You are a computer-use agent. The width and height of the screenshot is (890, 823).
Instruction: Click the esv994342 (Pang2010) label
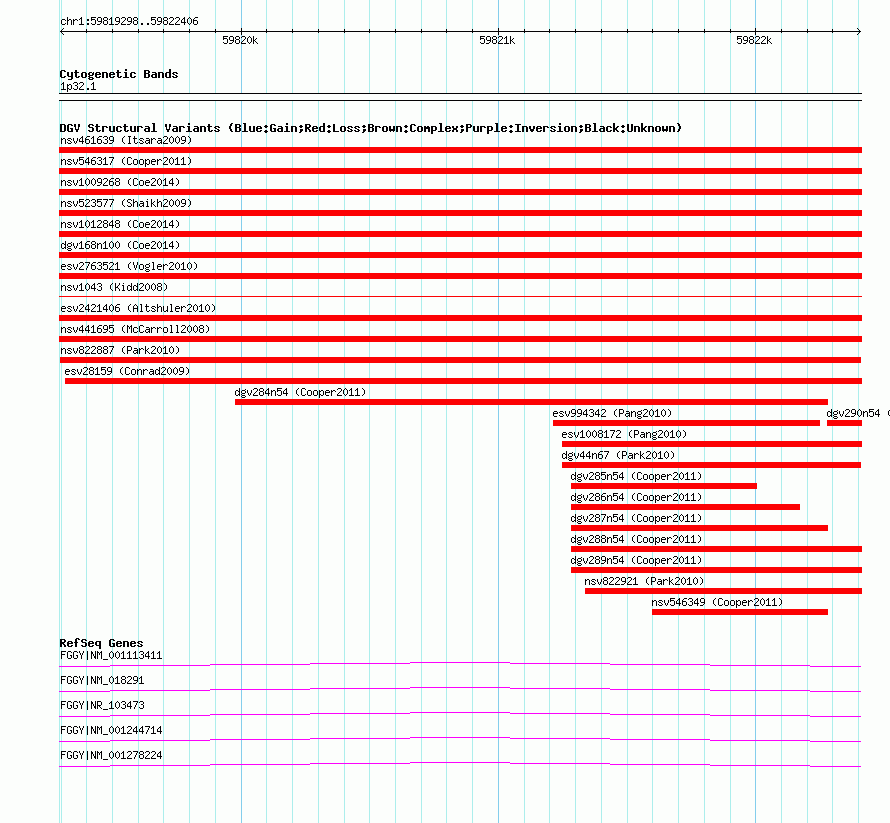[612, 413]
